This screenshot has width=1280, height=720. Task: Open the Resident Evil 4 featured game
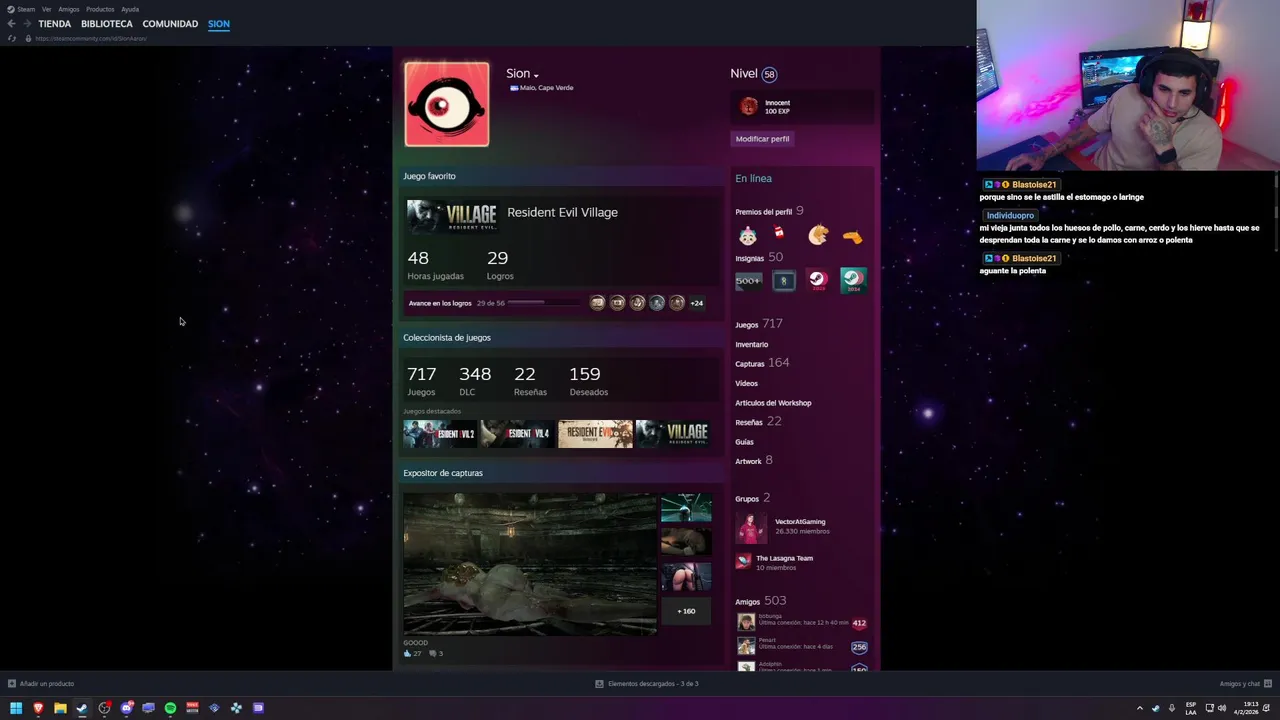point(517,434)
